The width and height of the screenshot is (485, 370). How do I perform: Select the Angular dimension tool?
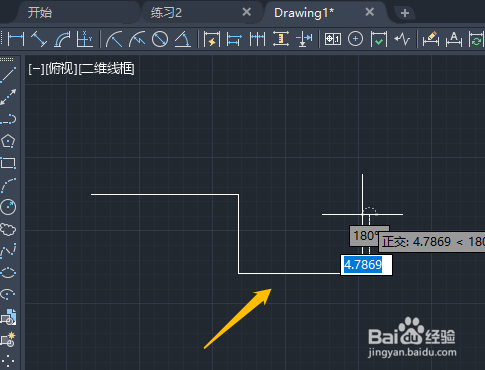(183, 39)
